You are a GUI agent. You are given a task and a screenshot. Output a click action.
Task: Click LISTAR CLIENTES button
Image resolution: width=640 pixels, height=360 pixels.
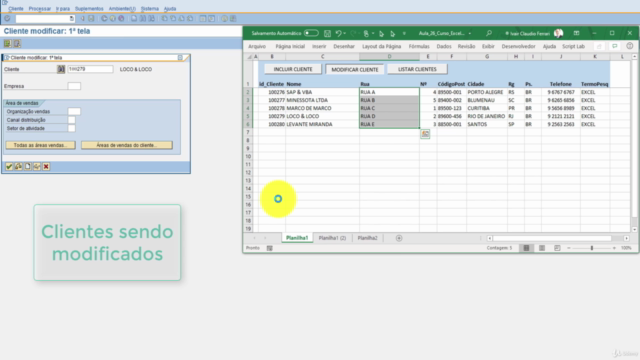point(417,69)
